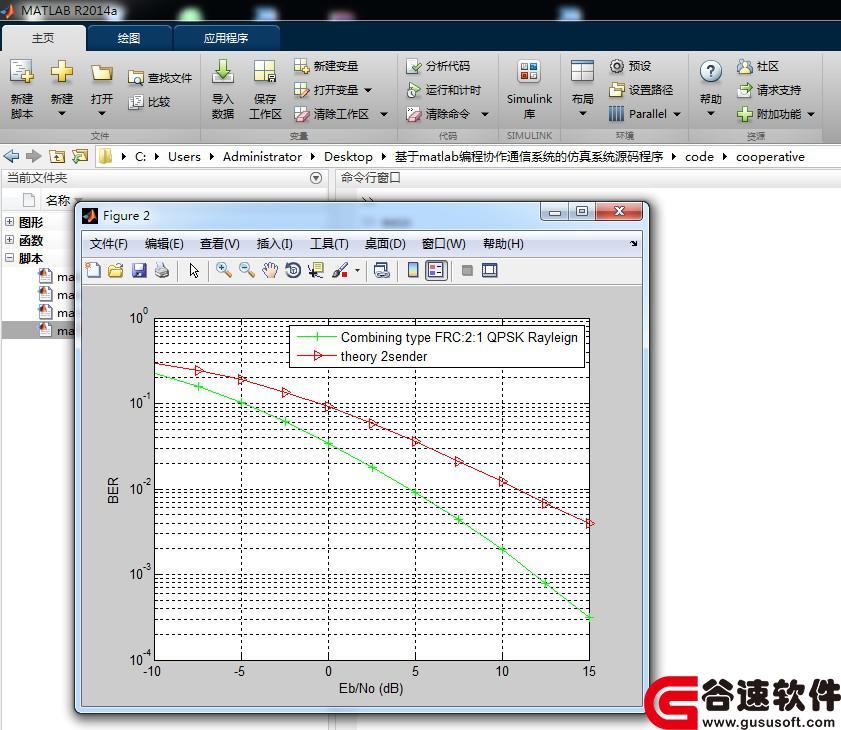The height and width of the screenshot is (730, 841).
Task: Click the Analyze Code (分析代码) button
Action: 438,66
